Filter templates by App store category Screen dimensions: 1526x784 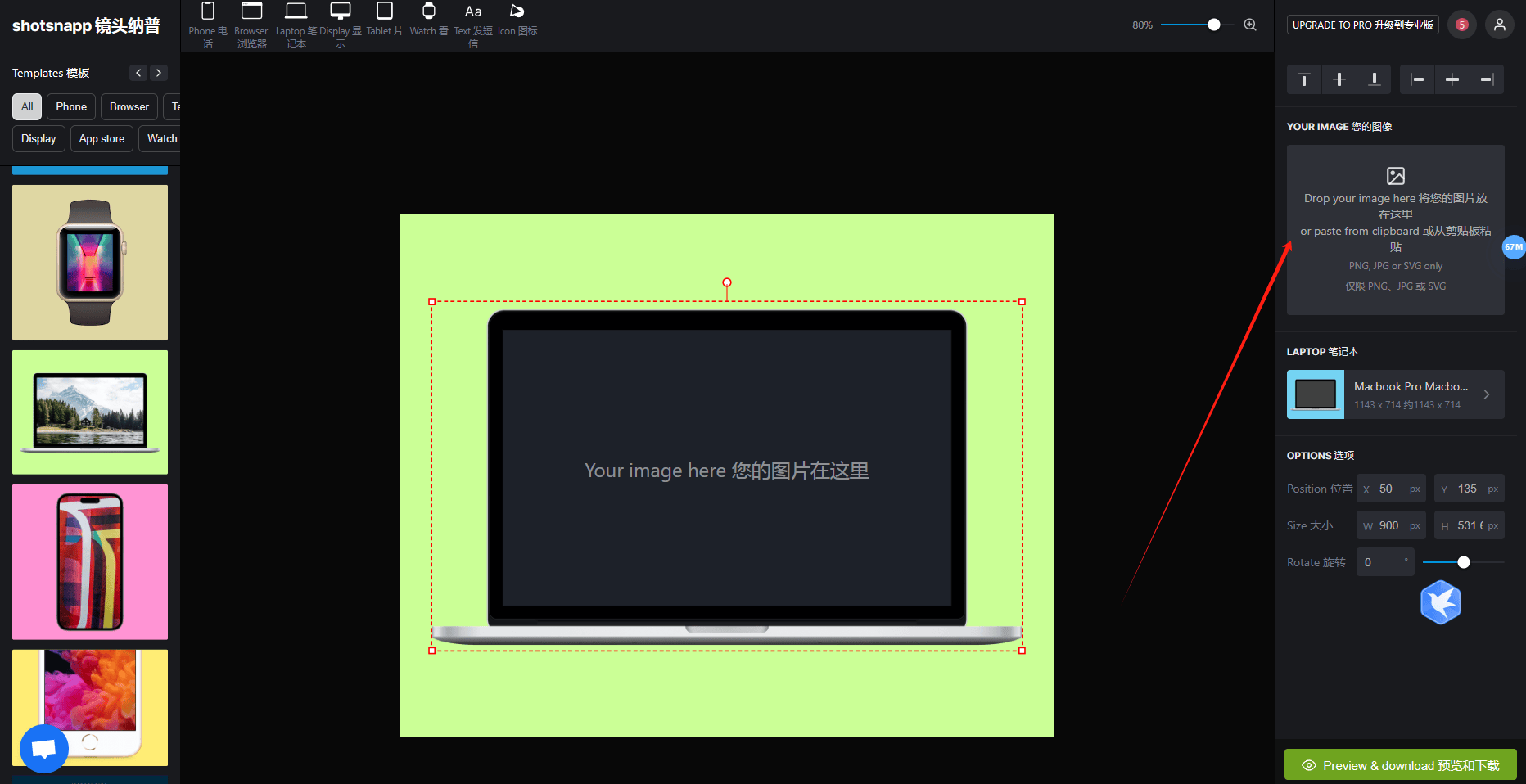[102, 138]
